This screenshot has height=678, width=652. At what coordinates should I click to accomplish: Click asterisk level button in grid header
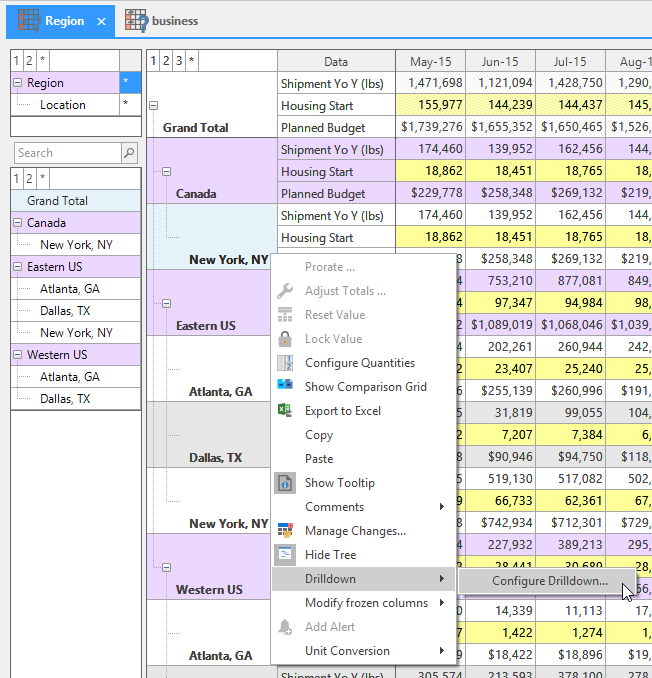(192, 61)
